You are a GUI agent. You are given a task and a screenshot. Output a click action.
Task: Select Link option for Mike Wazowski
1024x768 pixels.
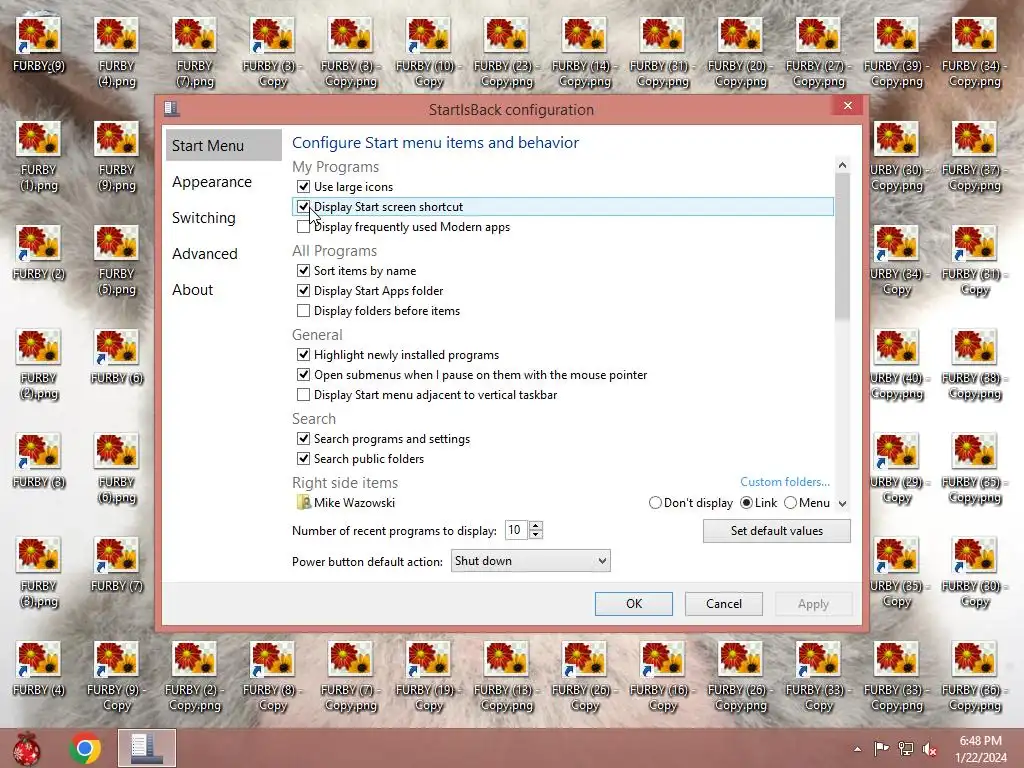(746, 503)
